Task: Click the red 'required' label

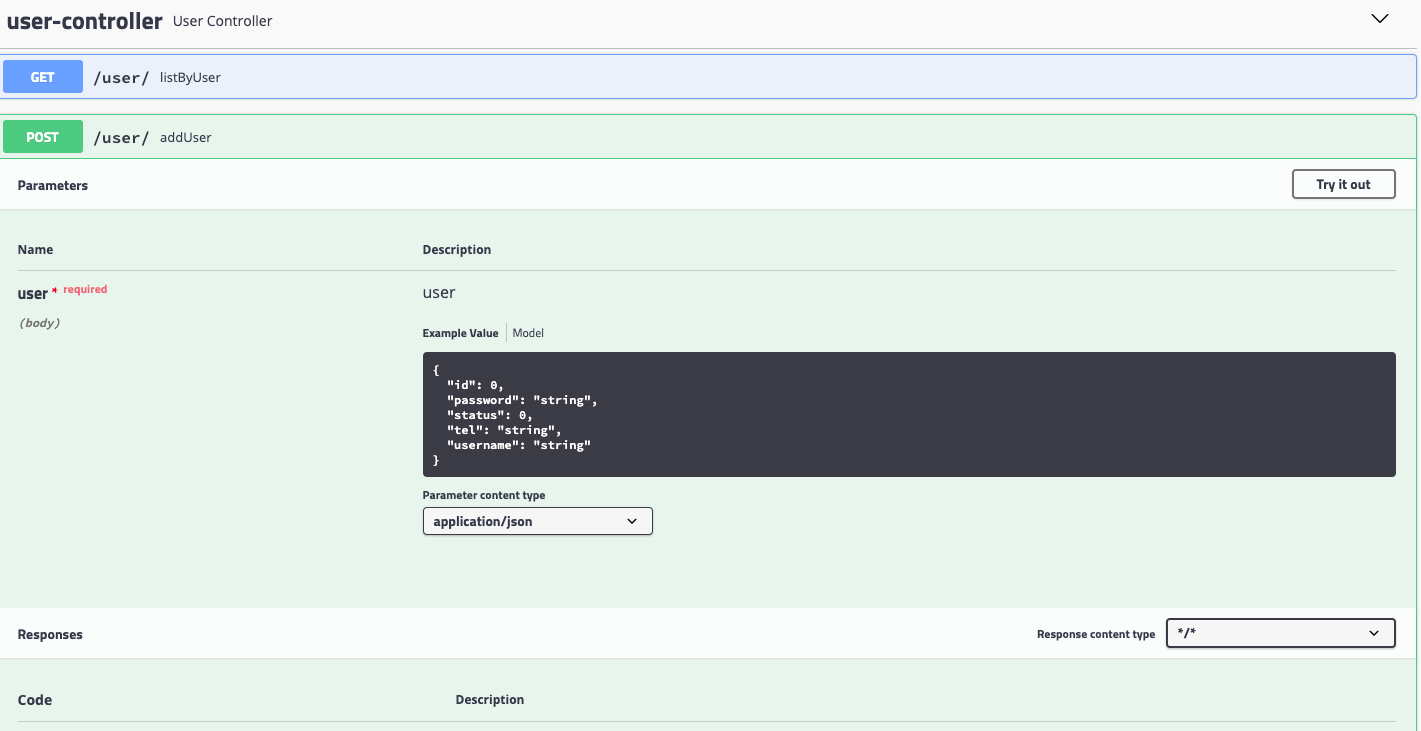Action: point(85,289)
